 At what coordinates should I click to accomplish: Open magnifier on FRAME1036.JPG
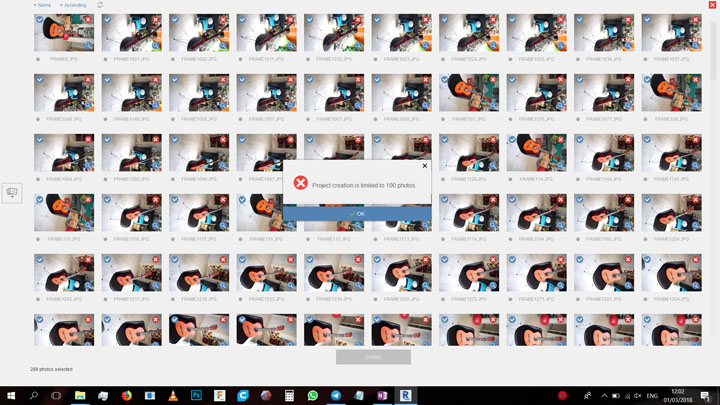[628, 45]
